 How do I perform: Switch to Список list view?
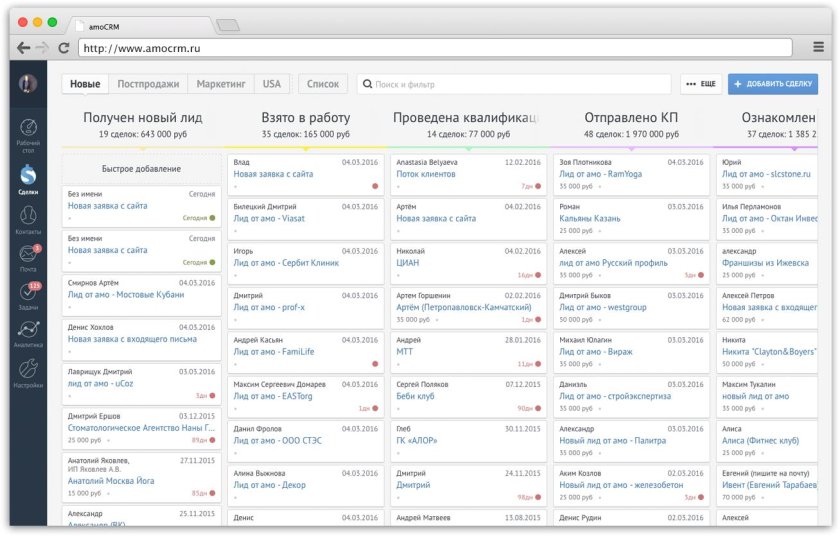tap(323, 84)
